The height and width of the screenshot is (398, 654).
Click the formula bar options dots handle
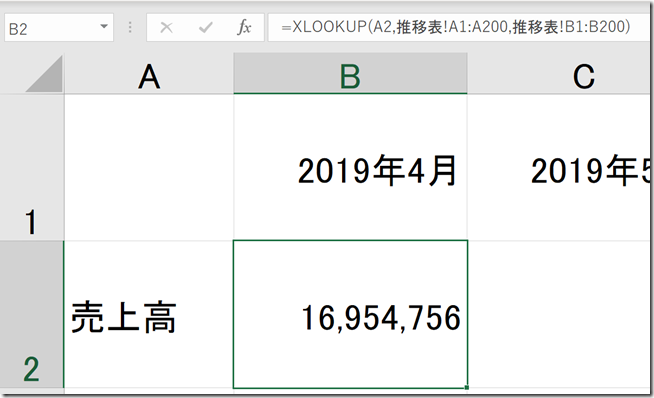point(130,28)
